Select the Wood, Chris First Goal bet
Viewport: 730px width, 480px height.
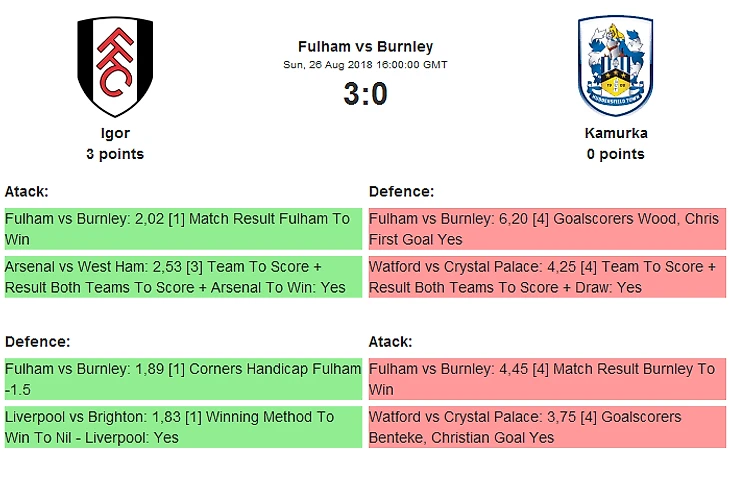click(546, 229)
